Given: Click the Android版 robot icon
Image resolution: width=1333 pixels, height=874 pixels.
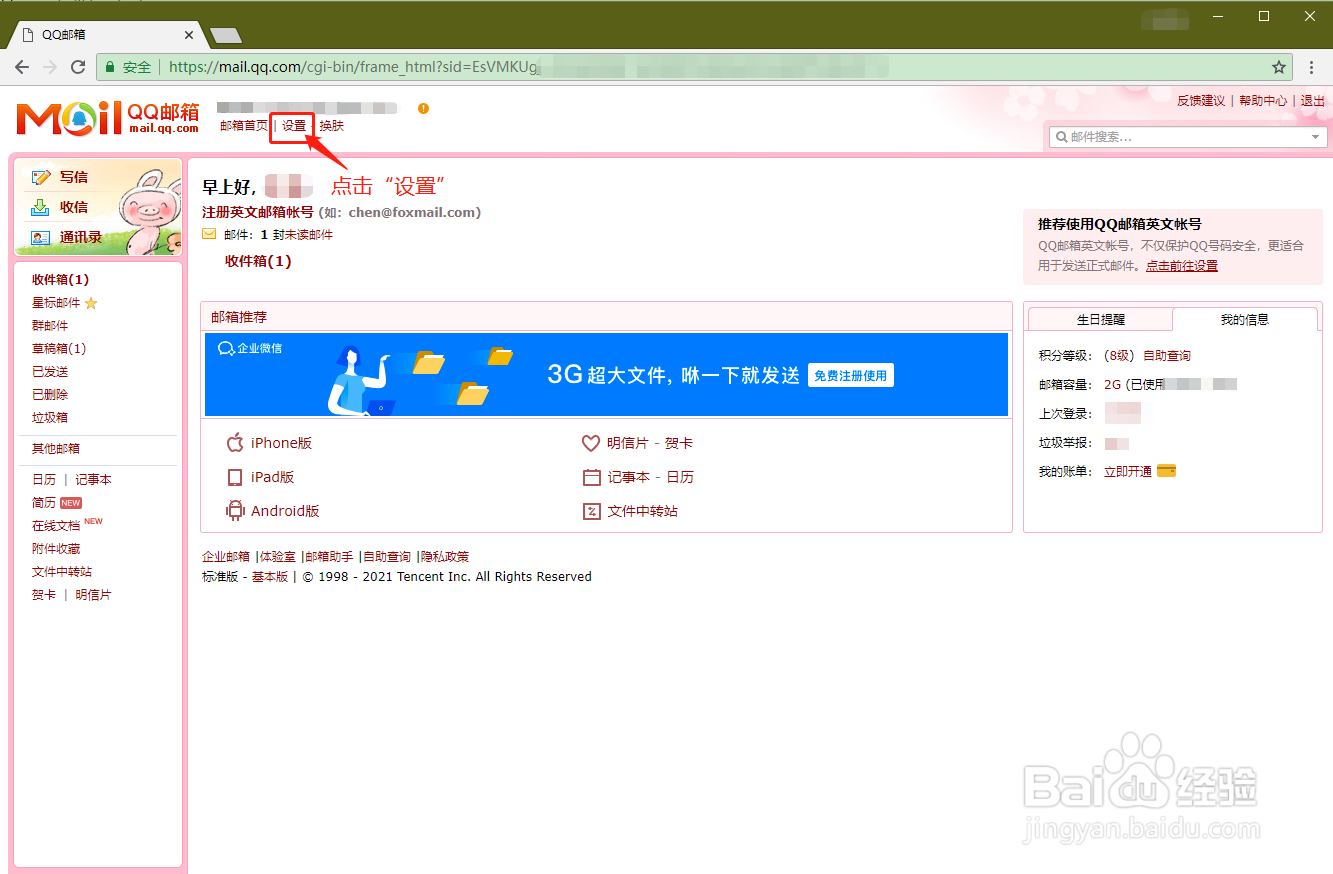Looking at the screenshot, I should pos(235,511).
